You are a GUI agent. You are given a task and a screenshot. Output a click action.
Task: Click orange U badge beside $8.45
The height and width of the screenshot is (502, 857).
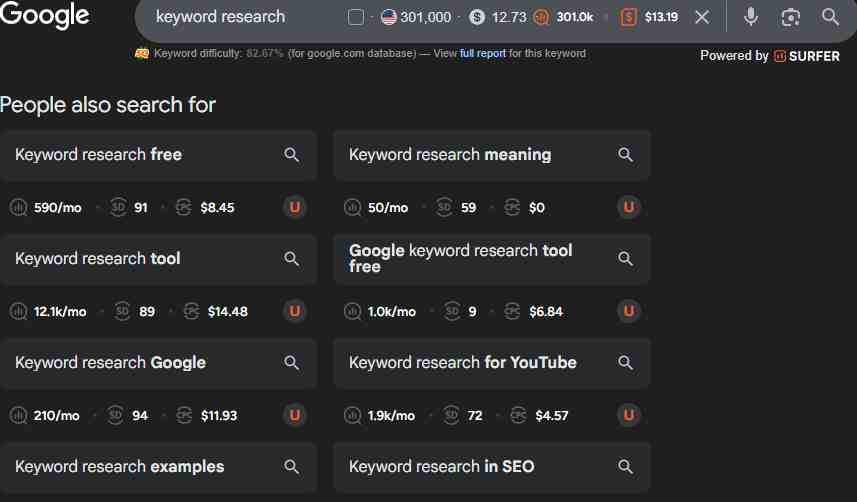[x=295, y=207]
